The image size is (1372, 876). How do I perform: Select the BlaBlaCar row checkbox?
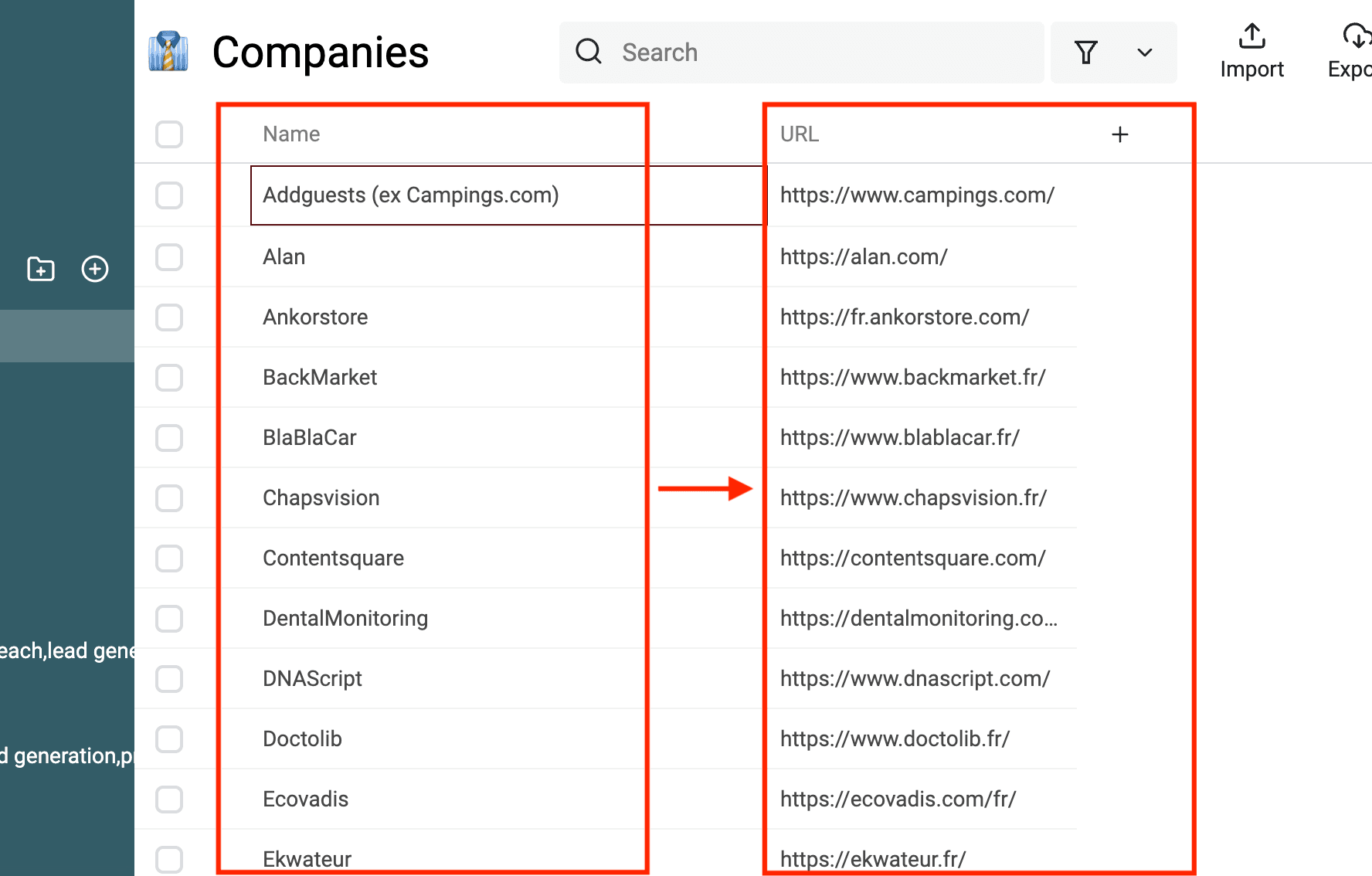[169, 437]
